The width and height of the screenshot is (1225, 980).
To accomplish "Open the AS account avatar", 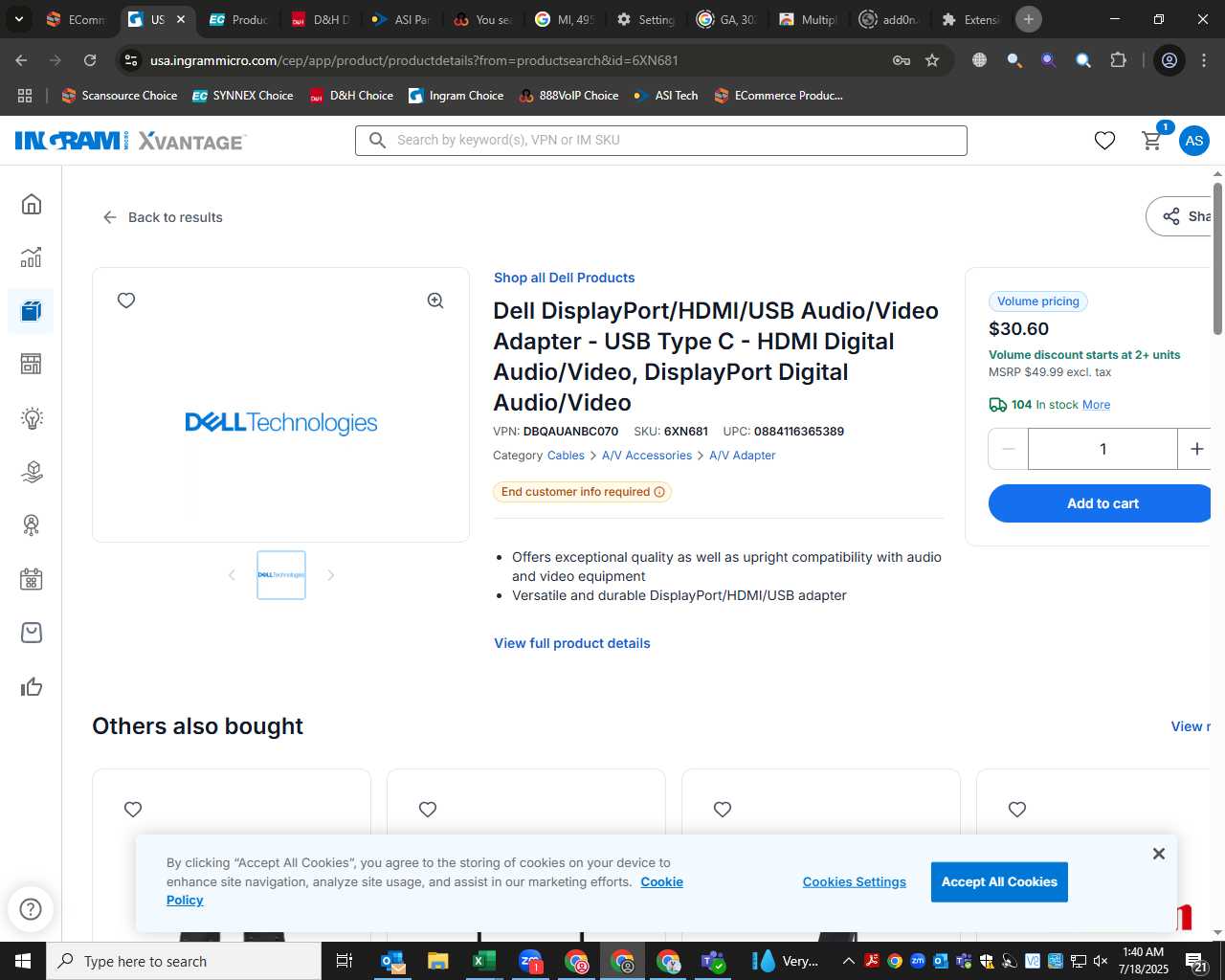I will [1194, 141].
